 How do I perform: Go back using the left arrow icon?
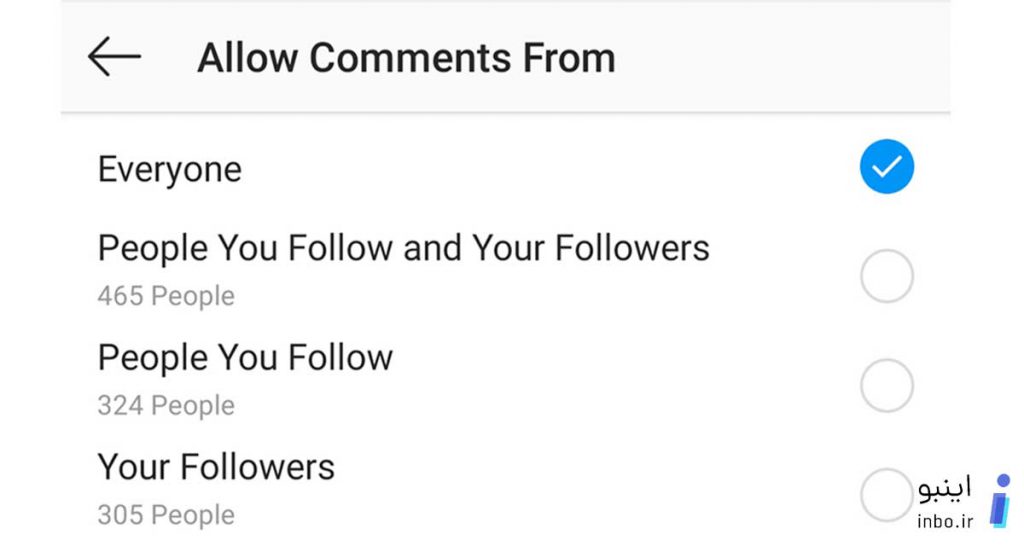114,57
